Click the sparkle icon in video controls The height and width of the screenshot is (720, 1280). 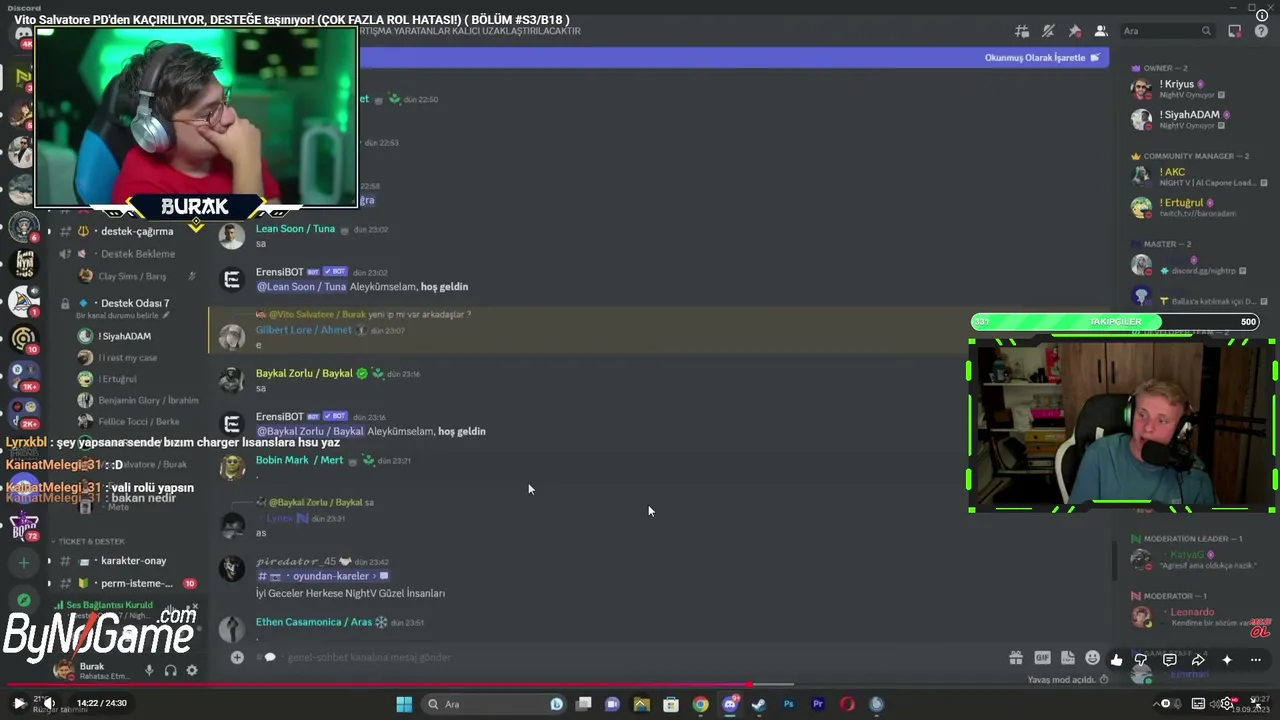pos(1227,660)
